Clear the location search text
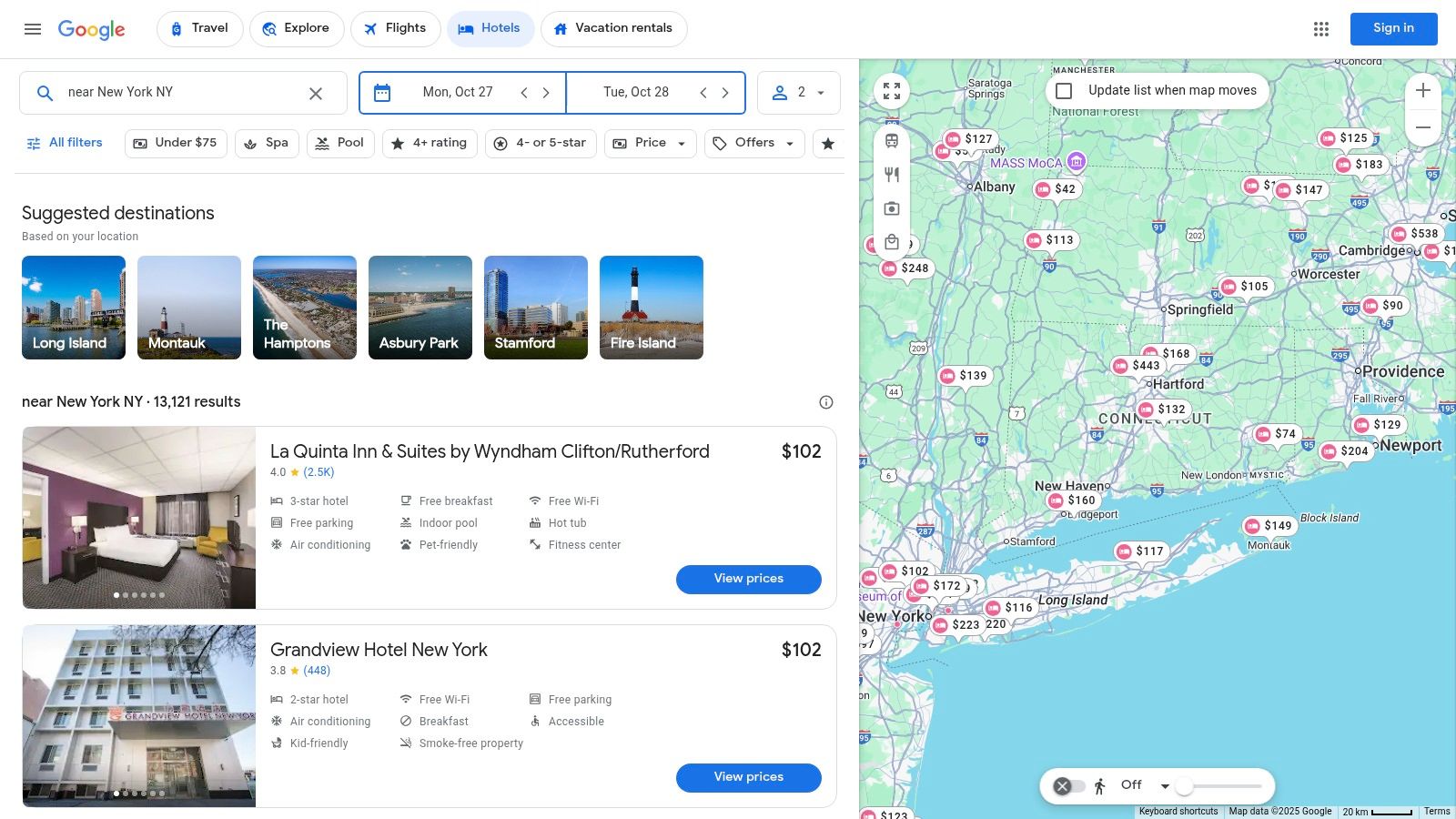This screenshot has height=819, width=1456. click(316, 93)
